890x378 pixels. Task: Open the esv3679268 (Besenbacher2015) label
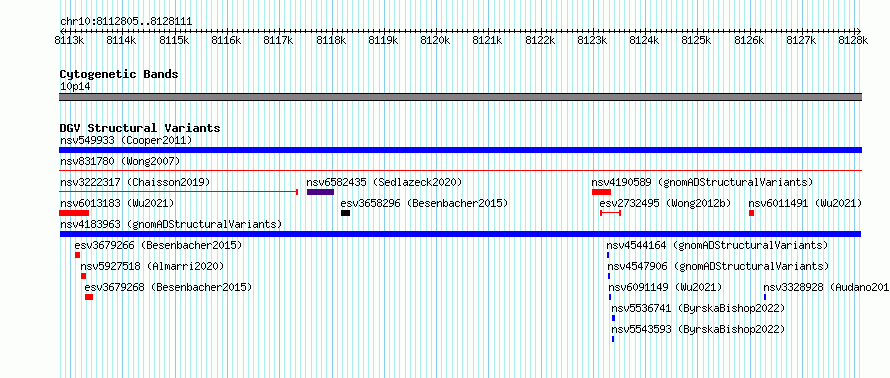[168, 287]
